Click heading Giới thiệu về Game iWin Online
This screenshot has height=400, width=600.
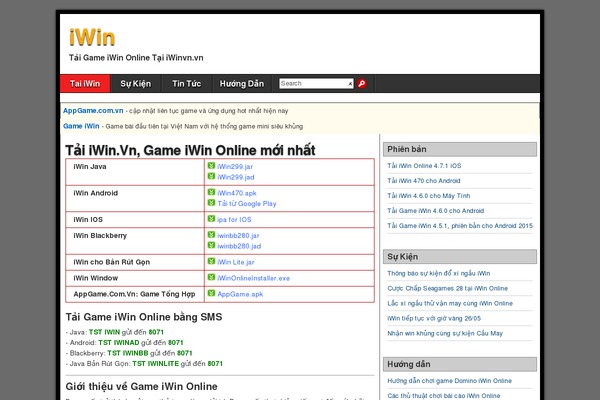click(141, 386)
